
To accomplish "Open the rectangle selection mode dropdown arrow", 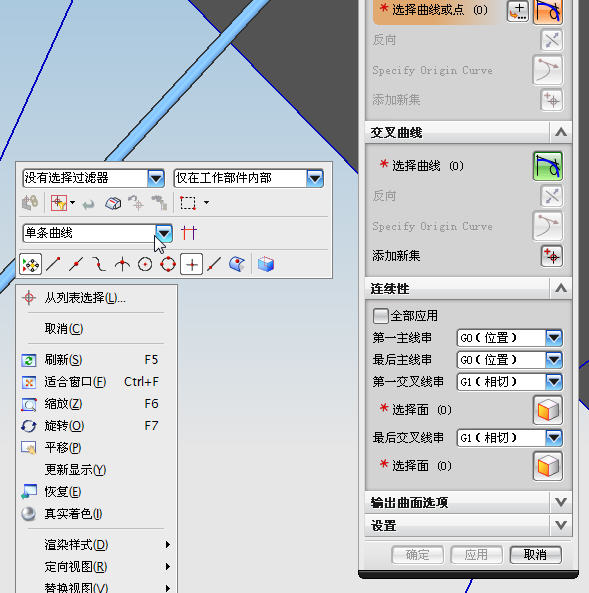I will pyautogui.click(x=207, y=203).
